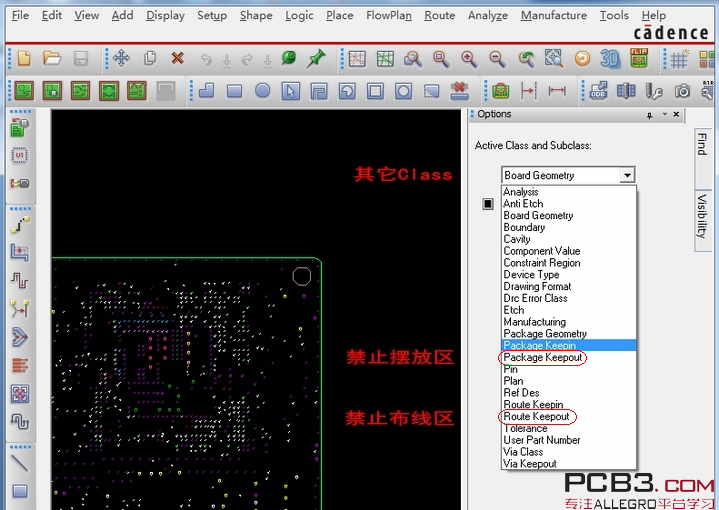
Task: Click the Unrats All toolbar icon
Action: [x=357, y=59]
